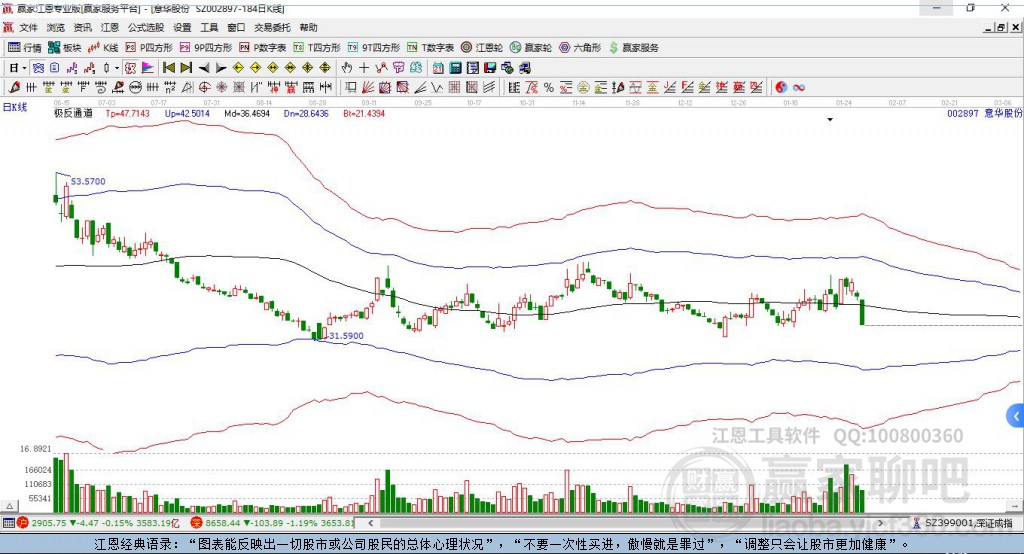Screen dimensions: 1024x554
Task: Click the Up=42.5014 value
Action: [187, 113]
